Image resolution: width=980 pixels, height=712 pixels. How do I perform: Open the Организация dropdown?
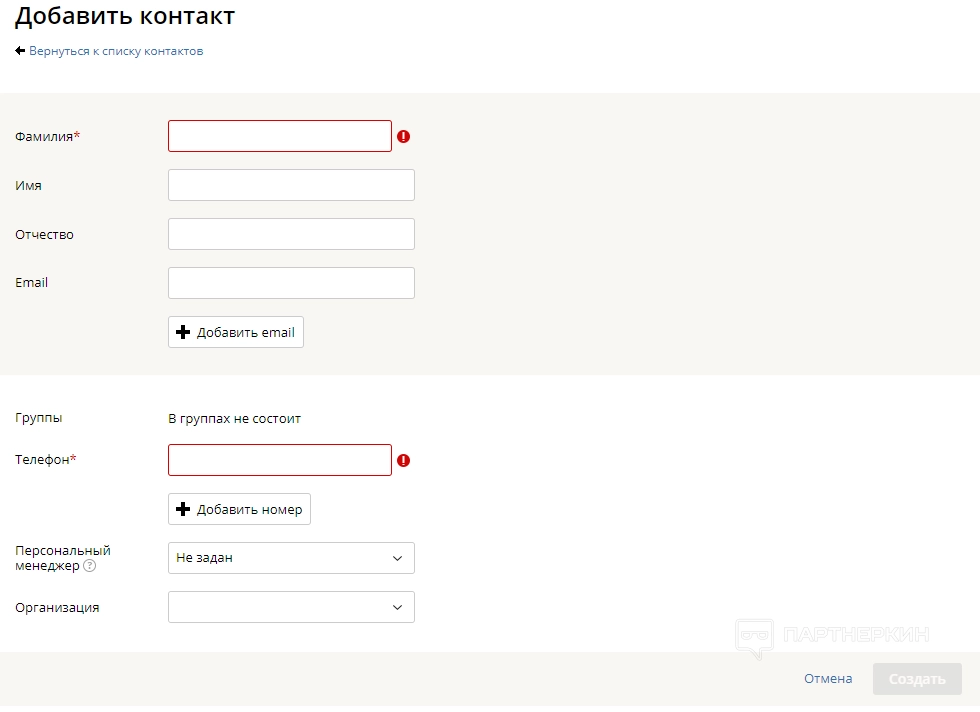tap(280, 607)
